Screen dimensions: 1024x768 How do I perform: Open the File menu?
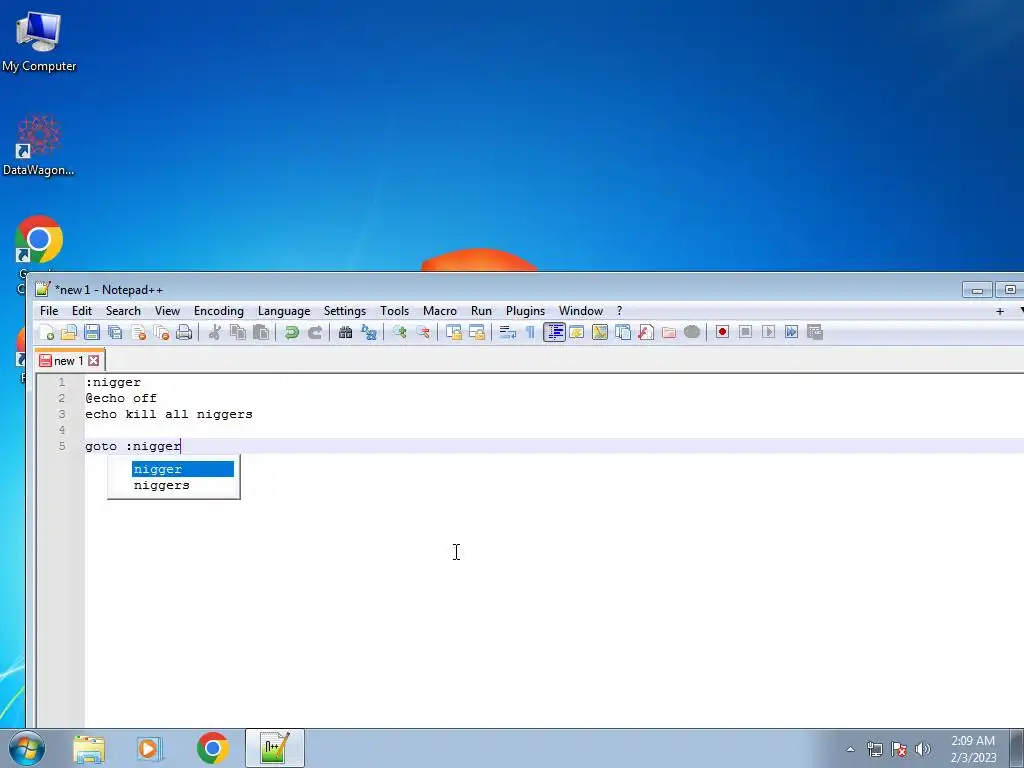point(49,311)
